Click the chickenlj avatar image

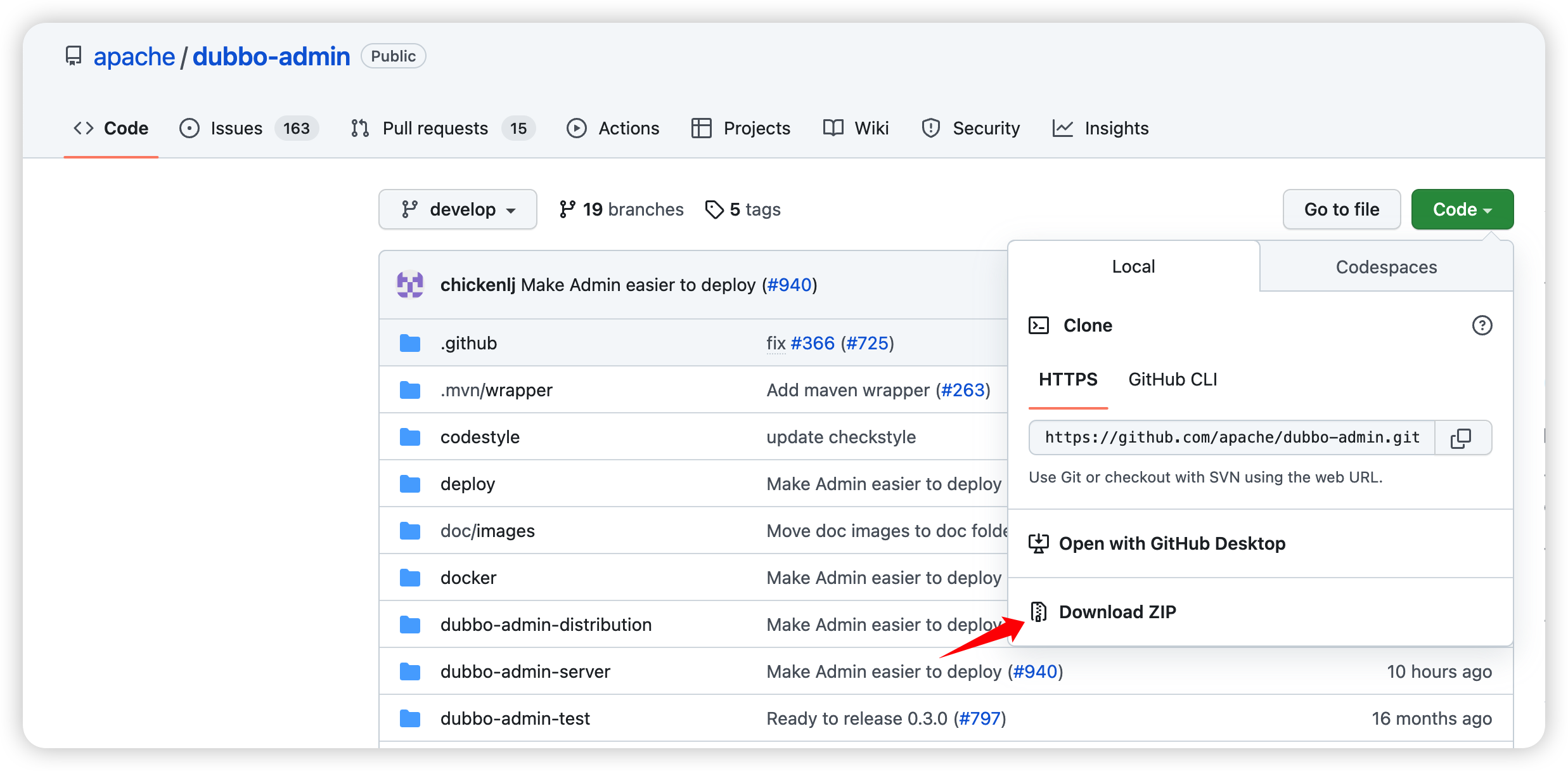[x=410, y=285]
